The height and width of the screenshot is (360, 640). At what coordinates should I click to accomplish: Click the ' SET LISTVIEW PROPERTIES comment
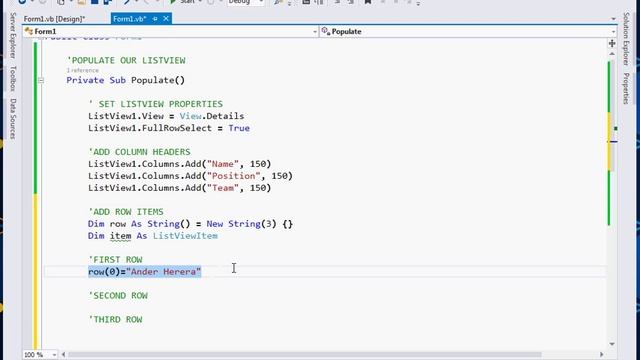coord(156,104)
